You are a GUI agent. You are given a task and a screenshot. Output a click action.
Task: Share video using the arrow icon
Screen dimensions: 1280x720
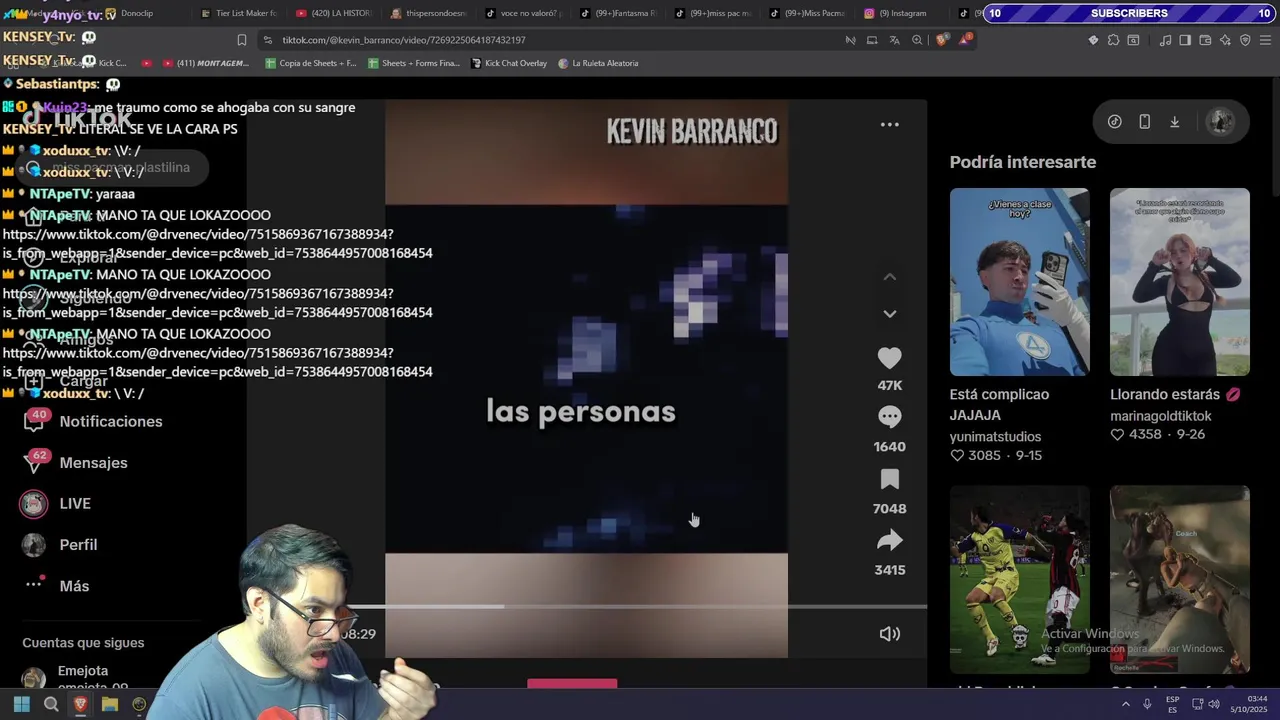point(889,541)
